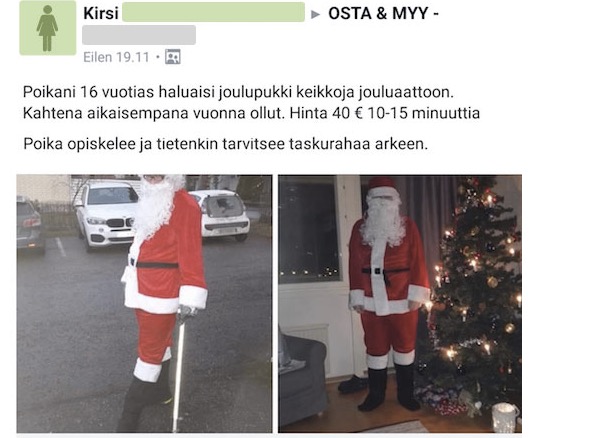Image resolution: width=609 pixels, height=438 pixels.
Task: Click the group audience icon beside timestamp
Action: click(173, 57)
